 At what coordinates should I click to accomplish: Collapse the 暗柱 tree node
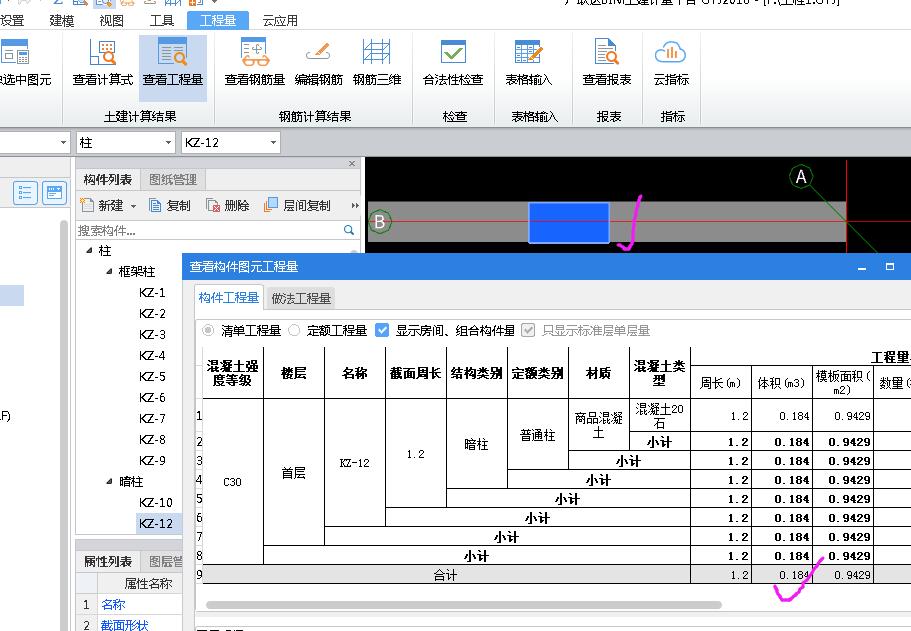pos(109,482)
